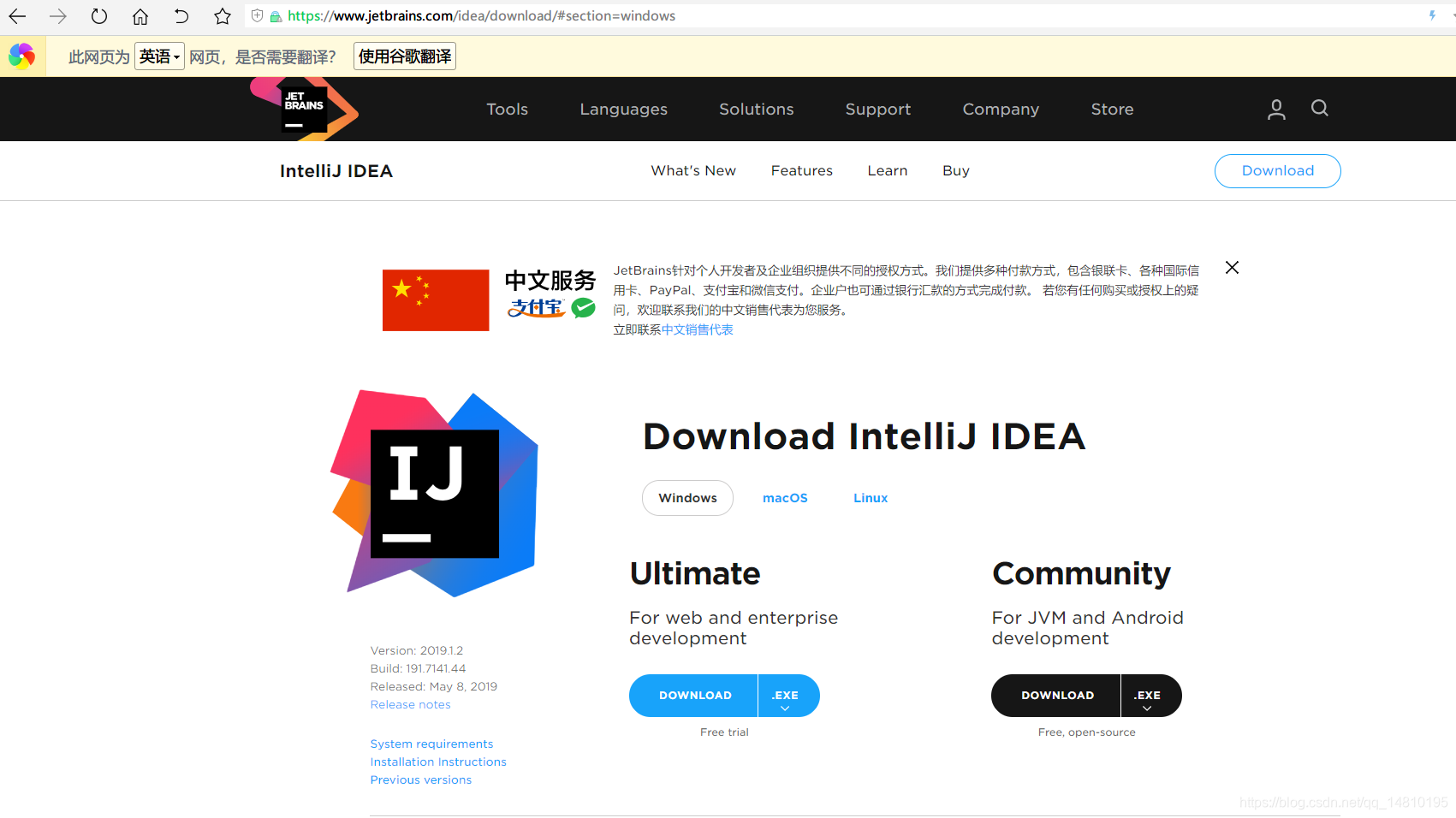Open the Languages menu
The image size is (1456, 818).
pyautogui.click(x=624, y=110)
